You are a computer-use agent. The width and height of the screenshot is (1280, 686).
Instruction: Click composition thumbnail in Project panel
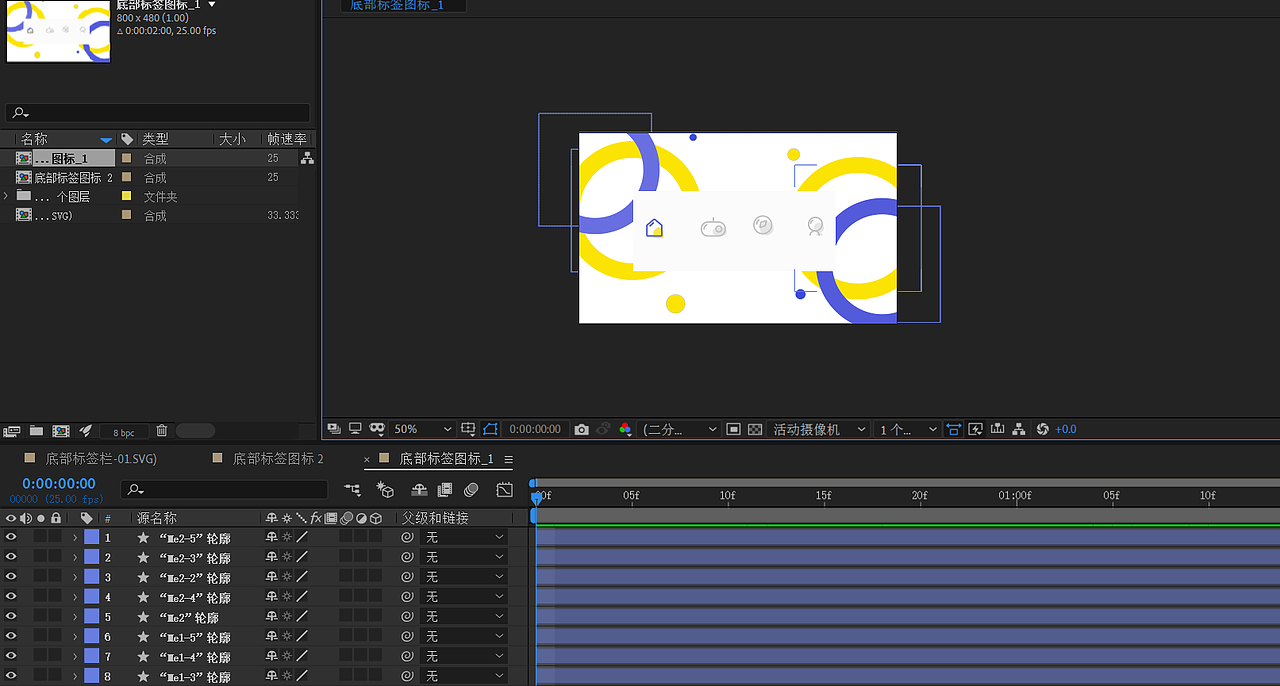(x=58, y=31)
